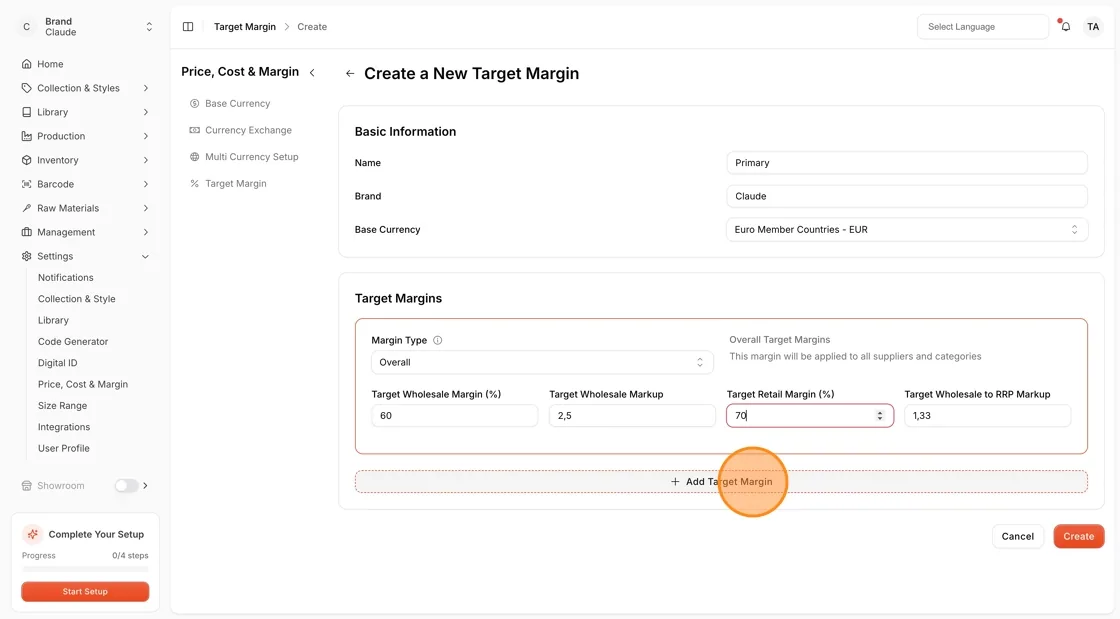
Task: Click the Base Currency coin icon
Action: [x=194, y=104]
